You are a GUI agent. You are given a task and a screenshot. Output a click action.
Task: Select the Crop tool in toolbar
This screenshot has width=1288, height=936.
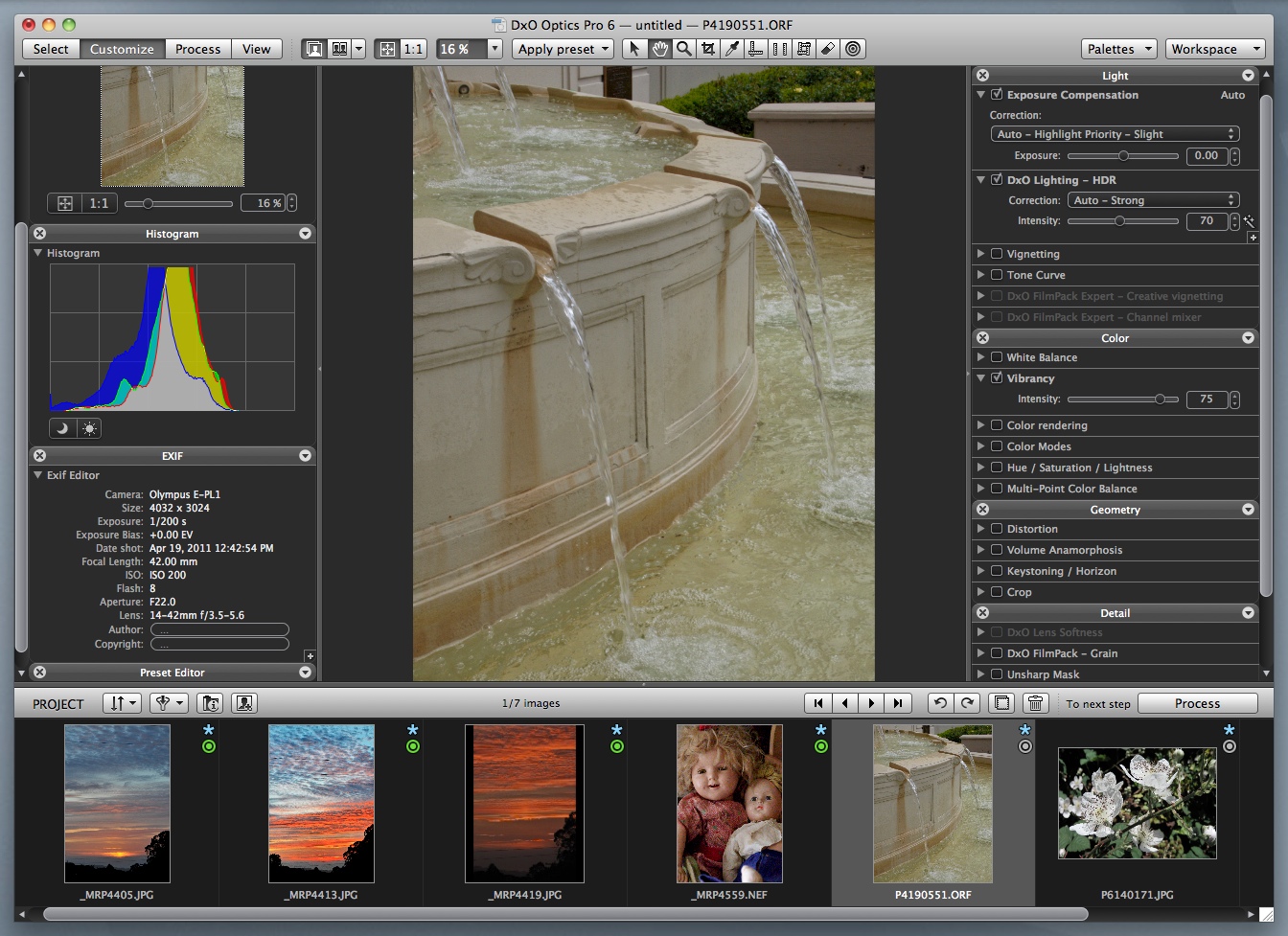pos(708,49)
